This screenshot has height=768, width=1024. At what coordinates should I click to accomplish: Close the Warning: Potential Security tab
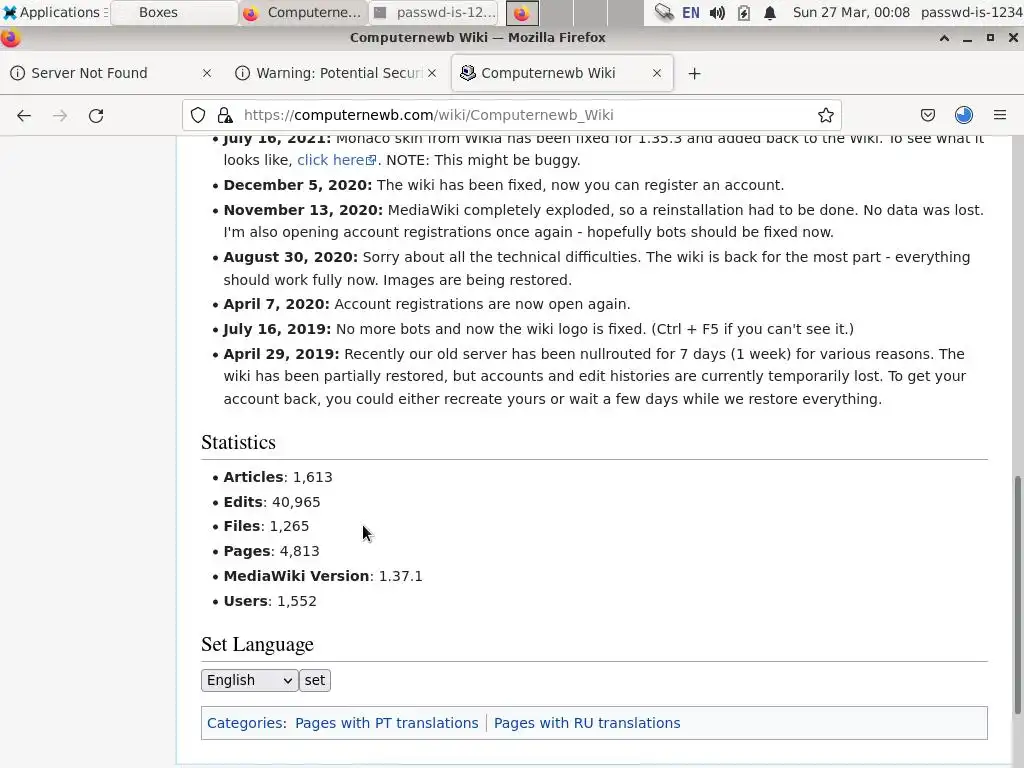pyautogui.click(x=432, y=73)
